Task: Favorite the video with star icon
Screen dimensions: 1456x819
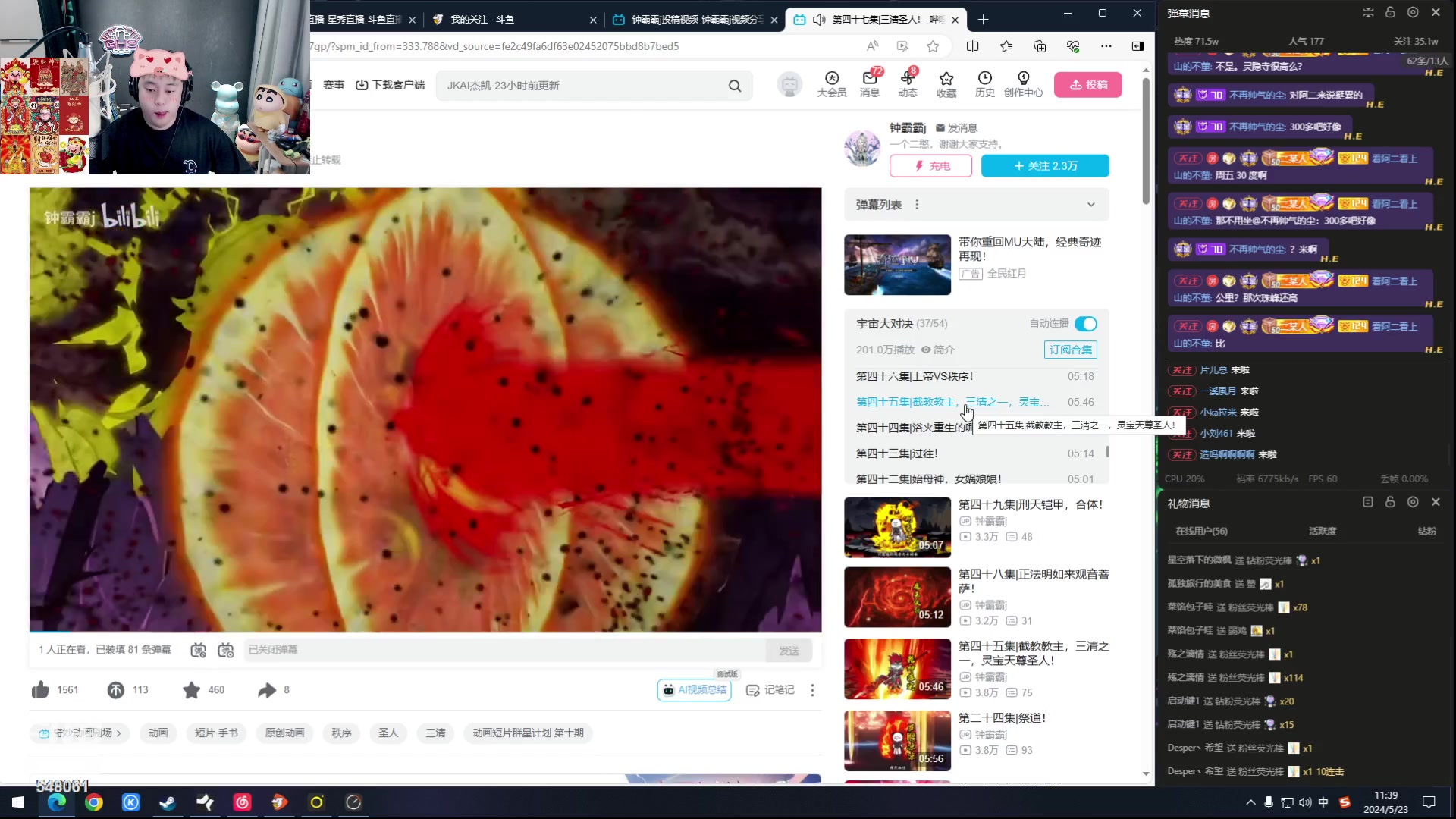Action: (x=191, y=689)
